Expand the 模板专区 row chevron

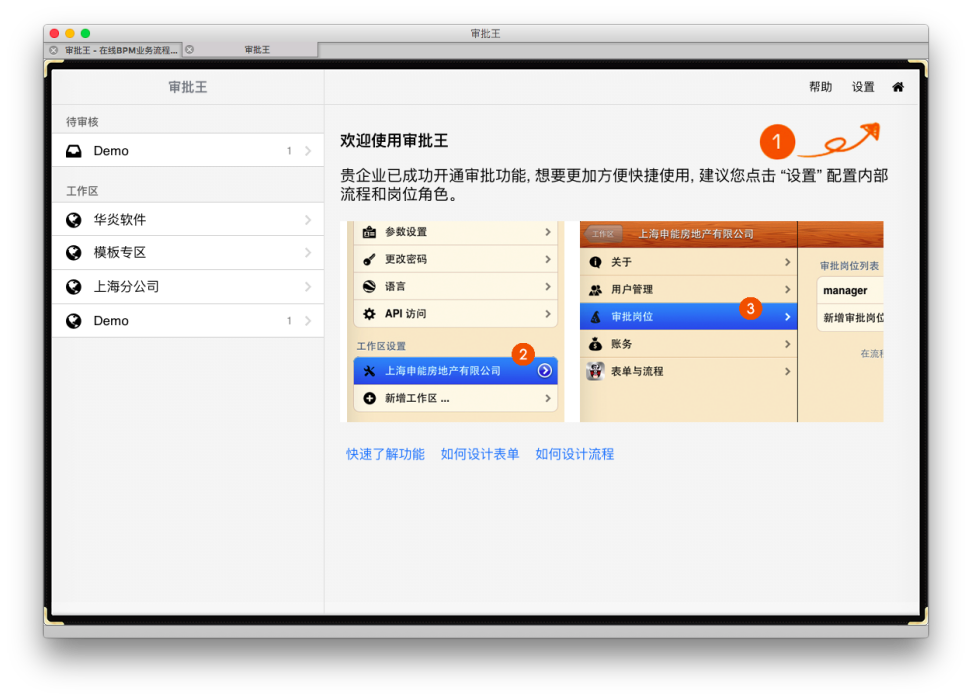(308, 252)
